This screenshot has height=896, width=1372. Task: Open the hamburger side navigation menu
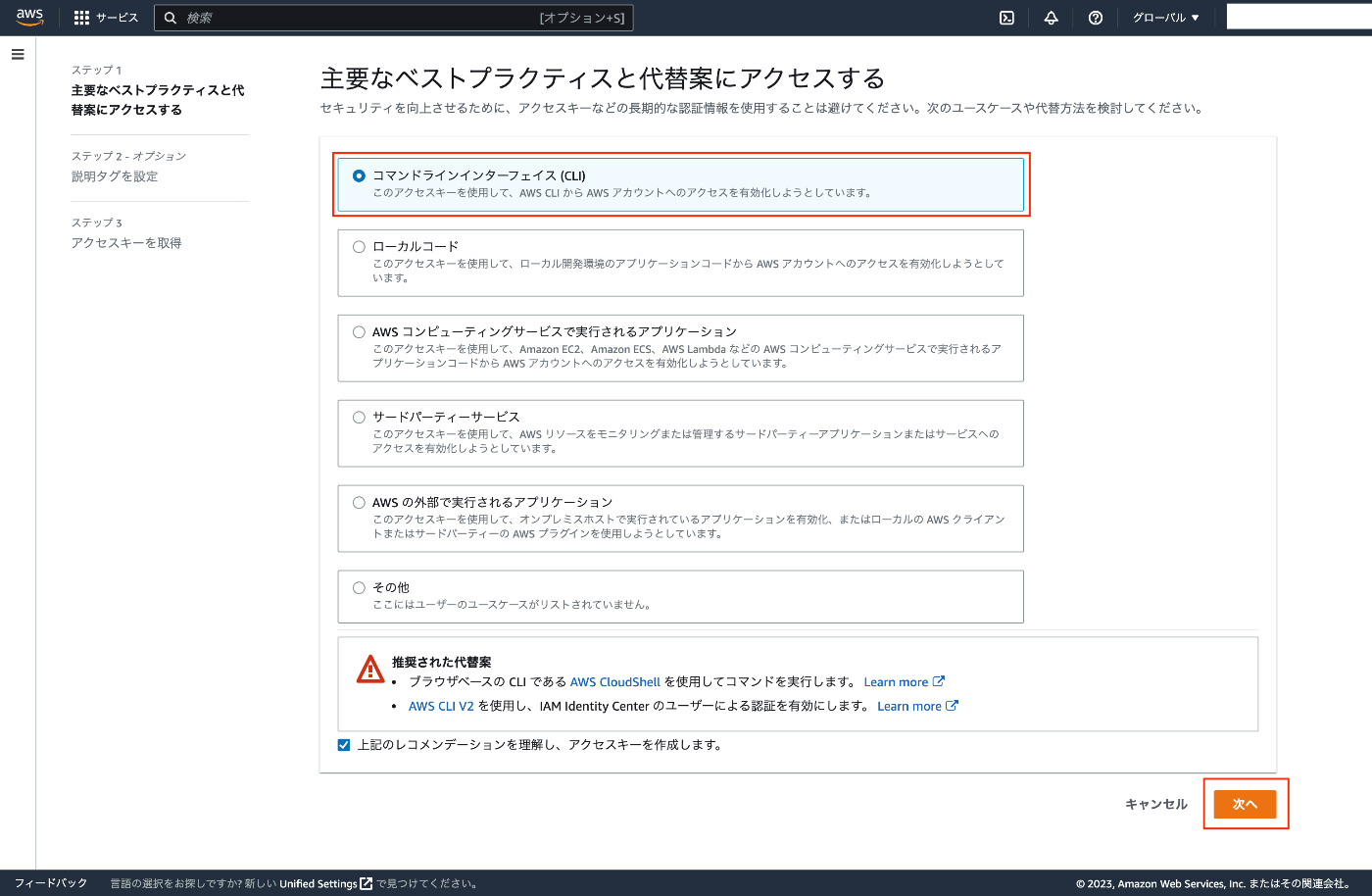point(18,55)
